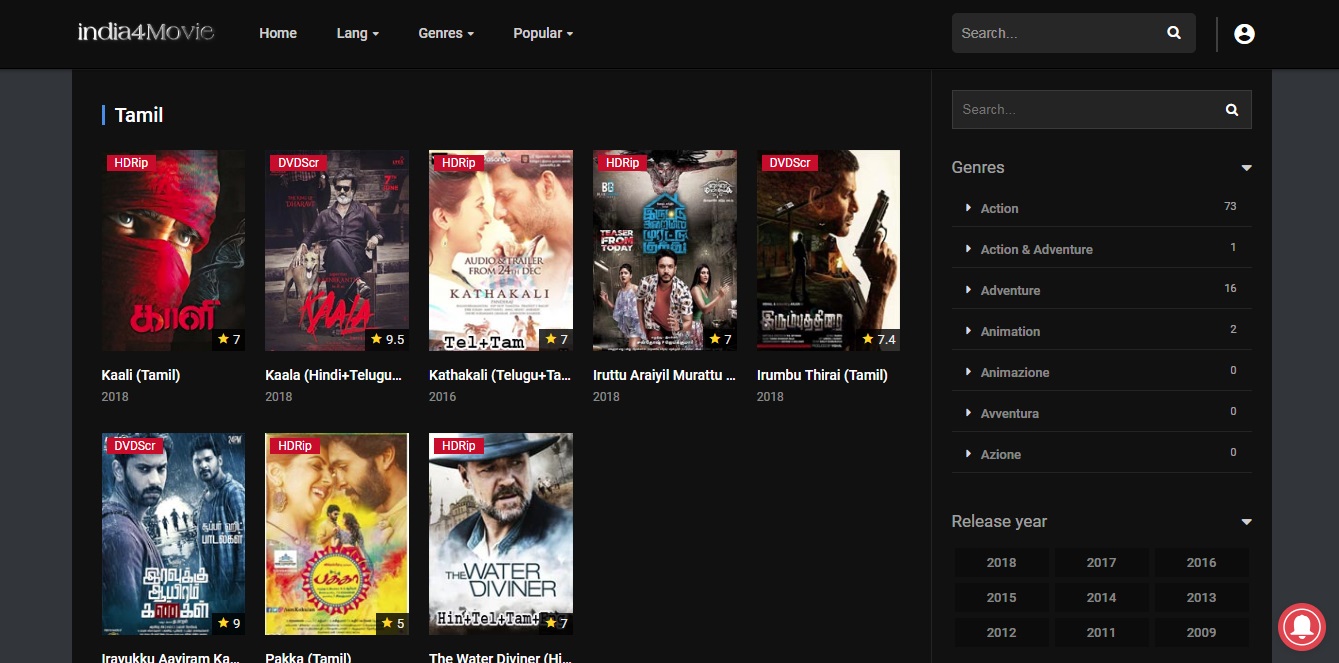The height and width of the screenshot is (663, 1339).
Task: Collapse the Release year section arrow
Action: [1246, 522]
